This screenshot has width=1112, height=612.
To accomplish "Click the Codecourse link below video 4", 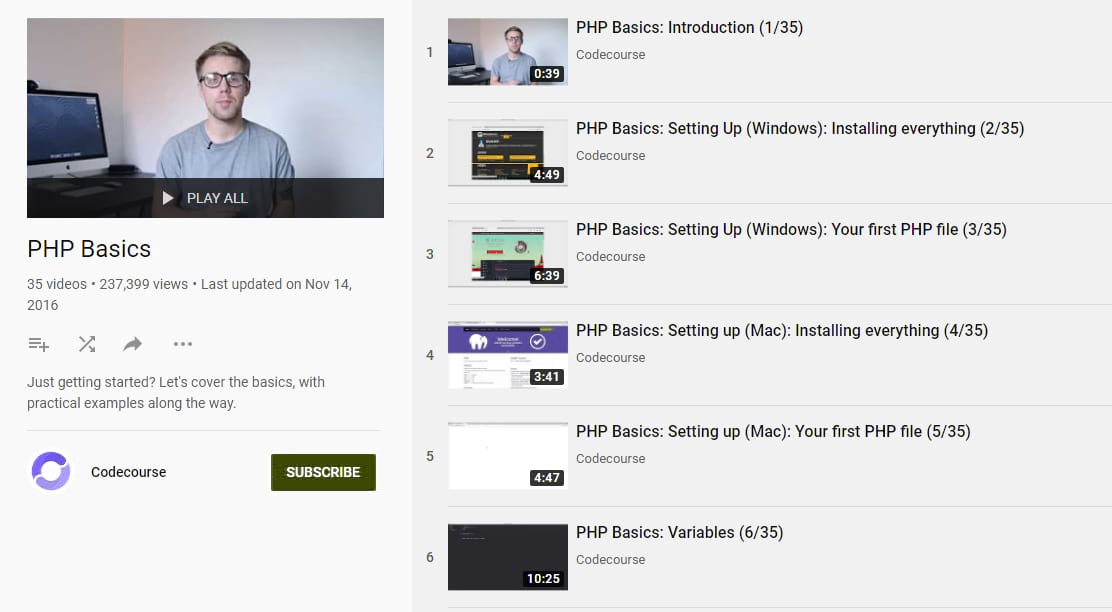I will [x=610, y=357].
